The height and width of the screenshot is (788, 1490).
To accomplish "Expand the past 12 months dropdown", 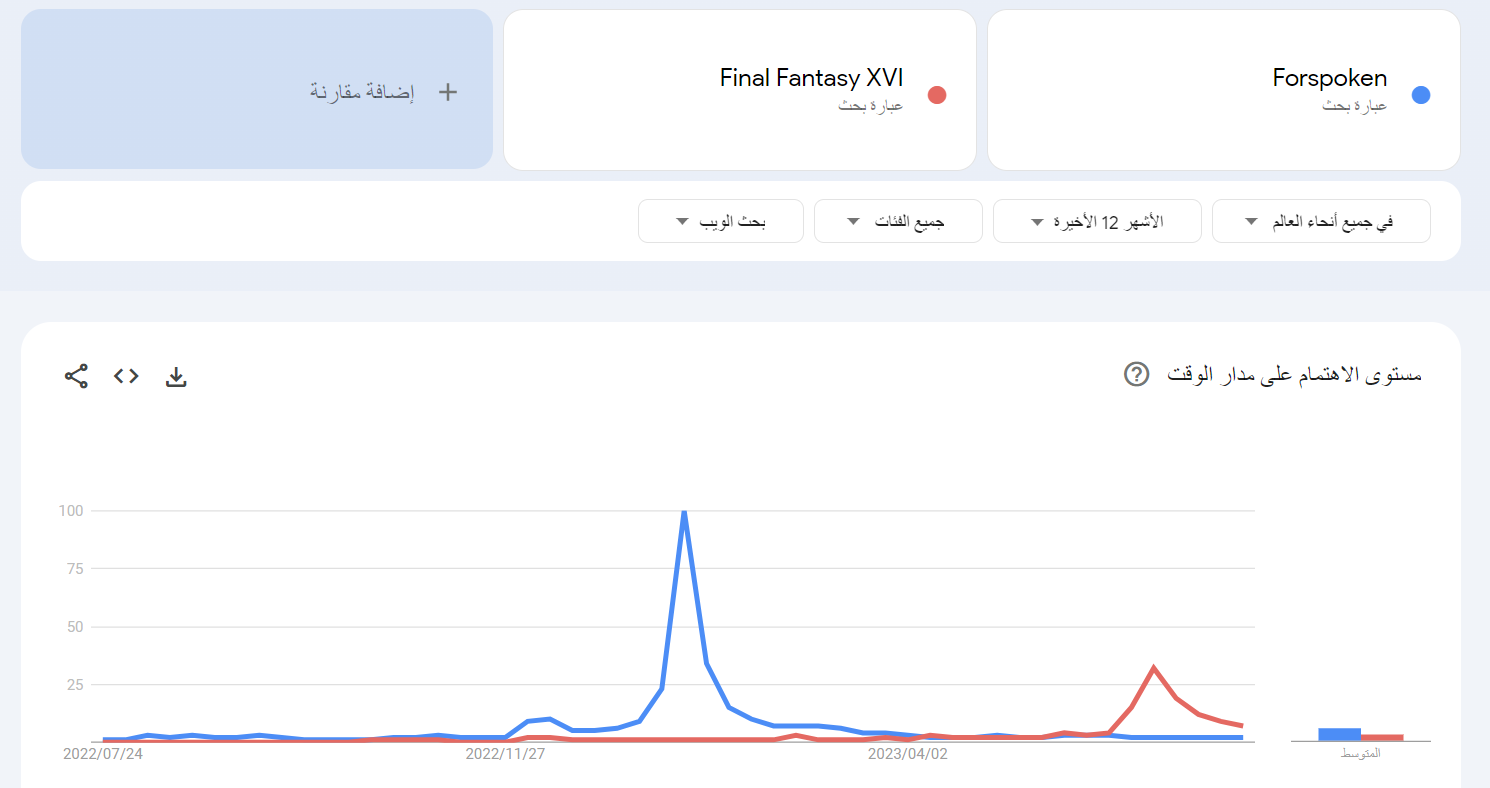I will pos(1098,221).
